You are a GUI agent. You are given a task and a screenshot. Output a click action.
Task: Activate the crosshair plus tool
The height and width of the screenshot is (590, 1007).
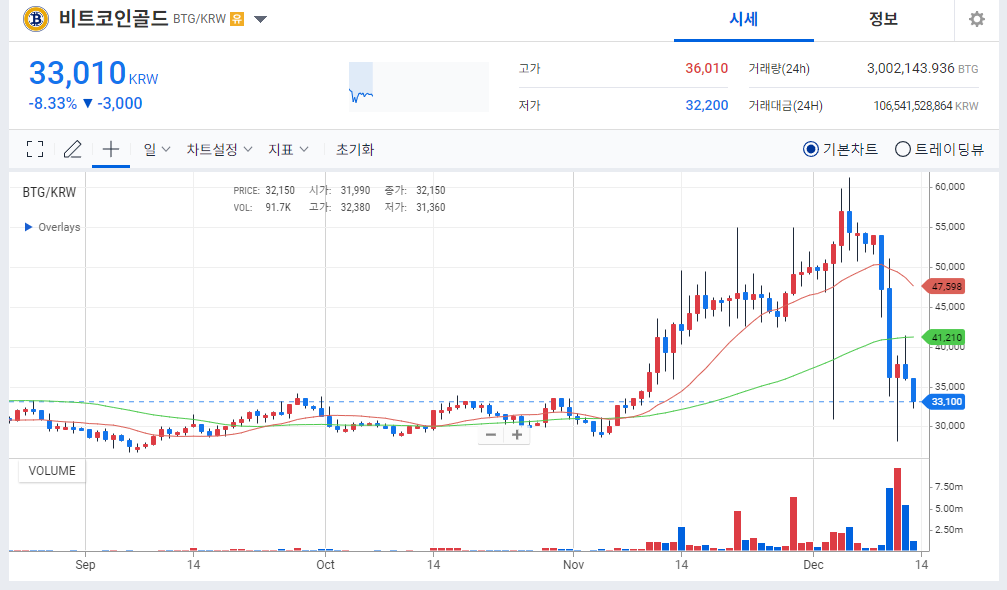click(110, 149)
